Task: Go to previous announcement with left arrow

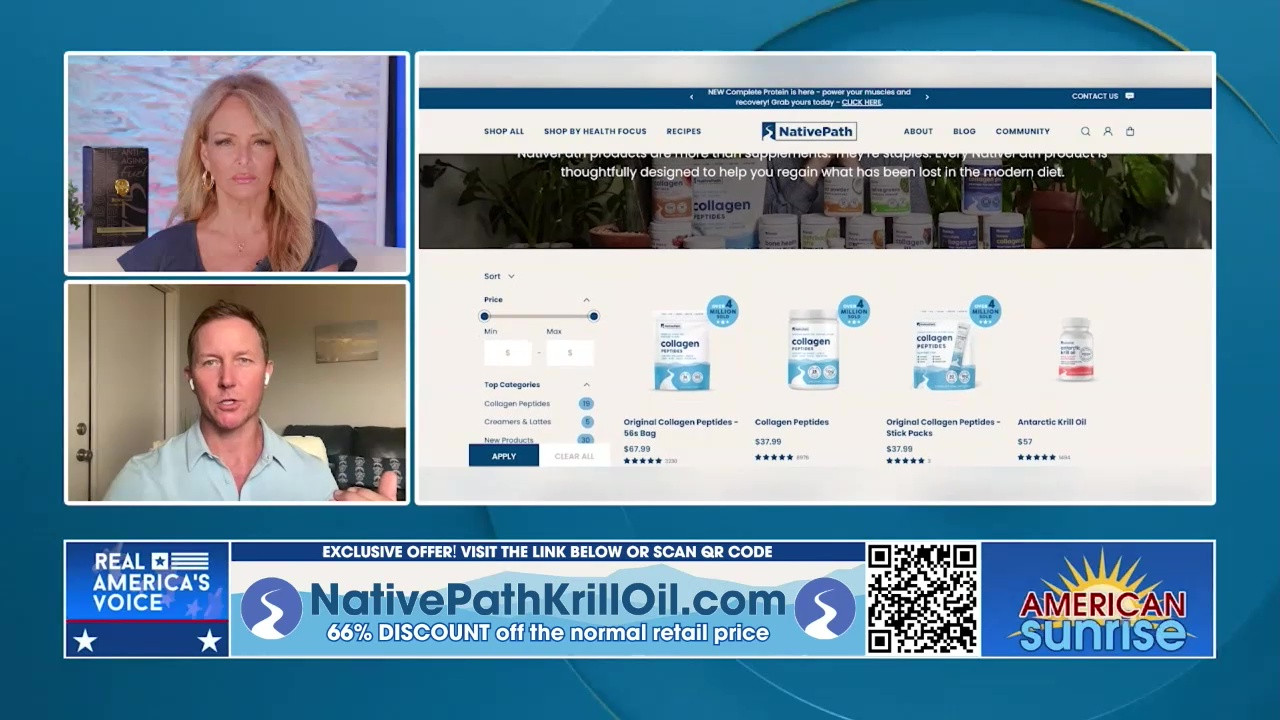Action: click(691, 97)
